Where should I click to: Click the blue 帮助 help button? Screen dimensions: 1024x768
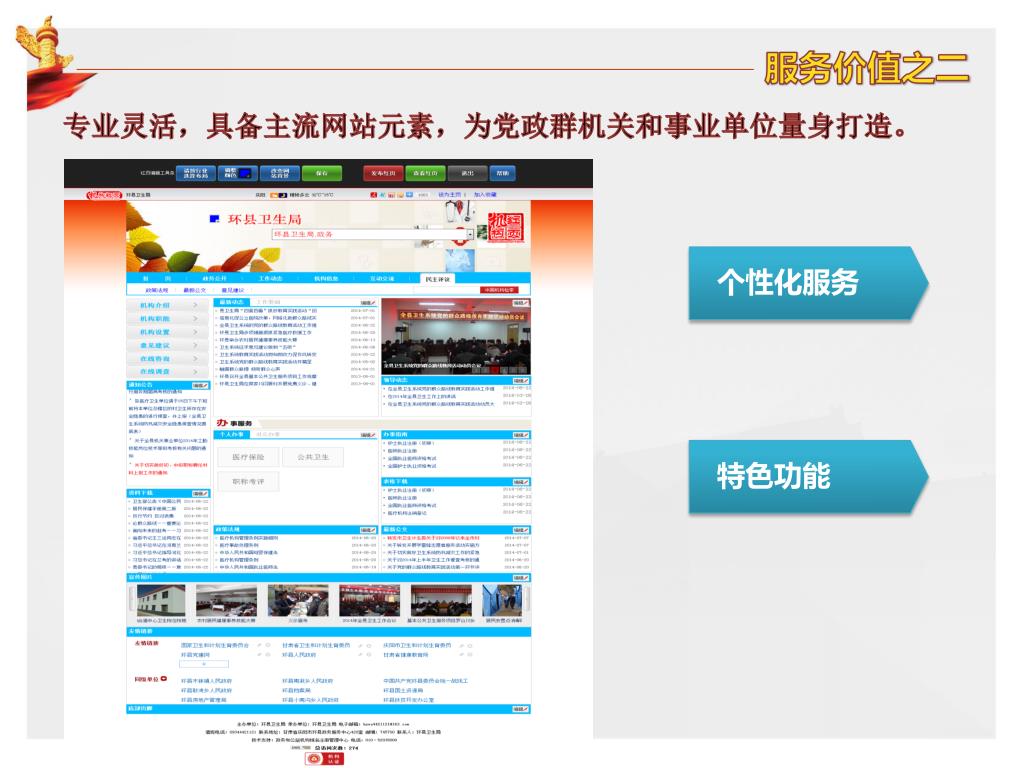(502, 173)
